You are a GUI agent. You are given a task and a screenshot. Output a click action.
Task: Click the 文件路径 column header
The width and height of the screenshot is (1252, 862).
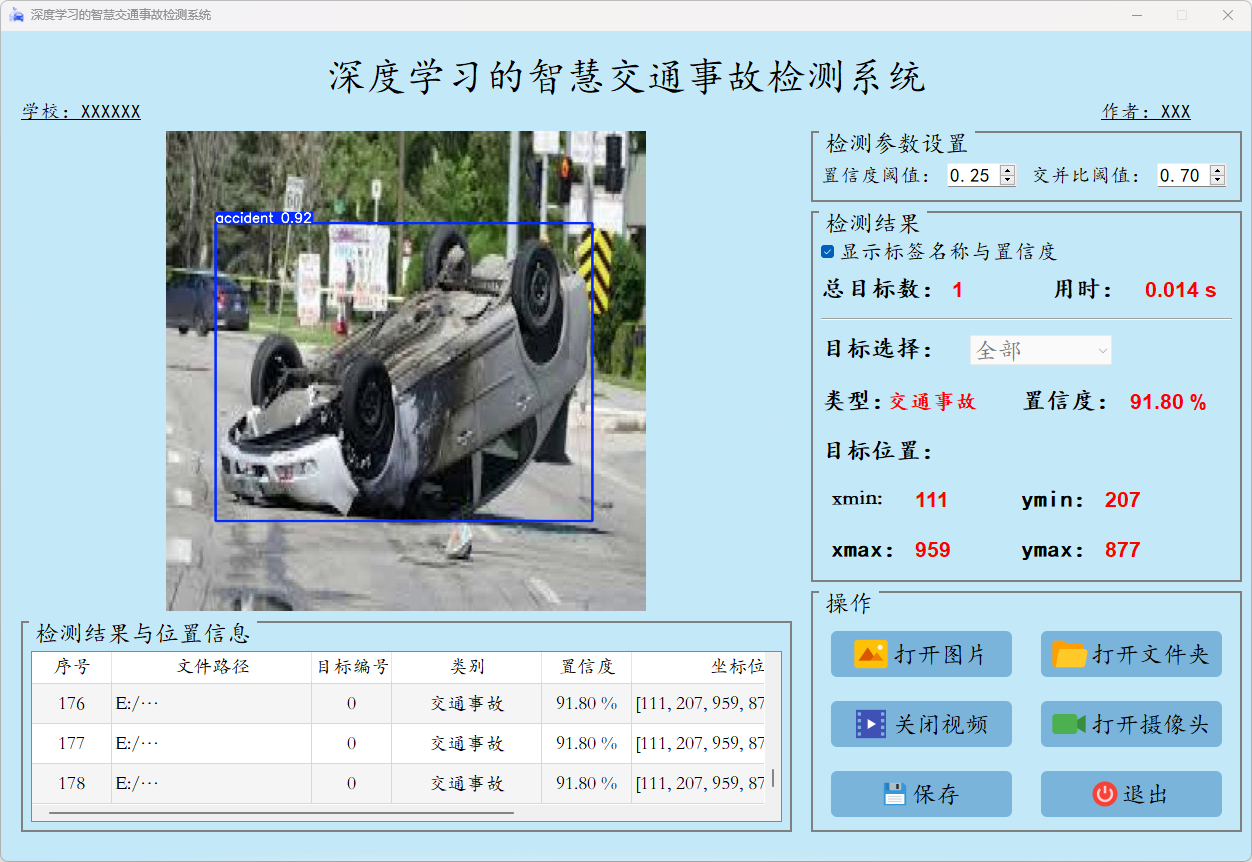[x=212, y=667]
